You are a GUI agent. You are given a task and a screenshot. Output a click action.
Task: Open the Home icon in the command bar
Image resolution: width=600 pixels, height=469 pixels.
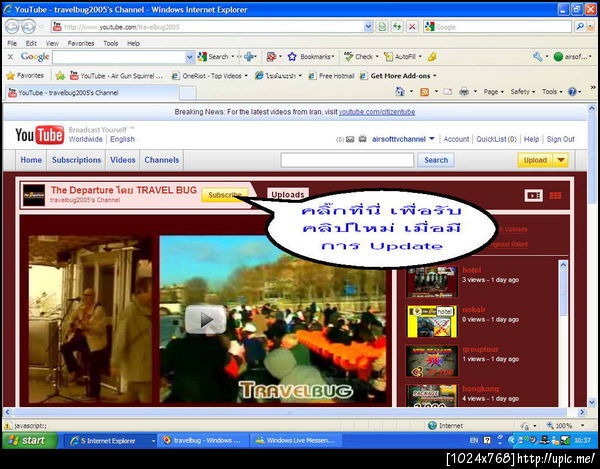pos(400,92)
